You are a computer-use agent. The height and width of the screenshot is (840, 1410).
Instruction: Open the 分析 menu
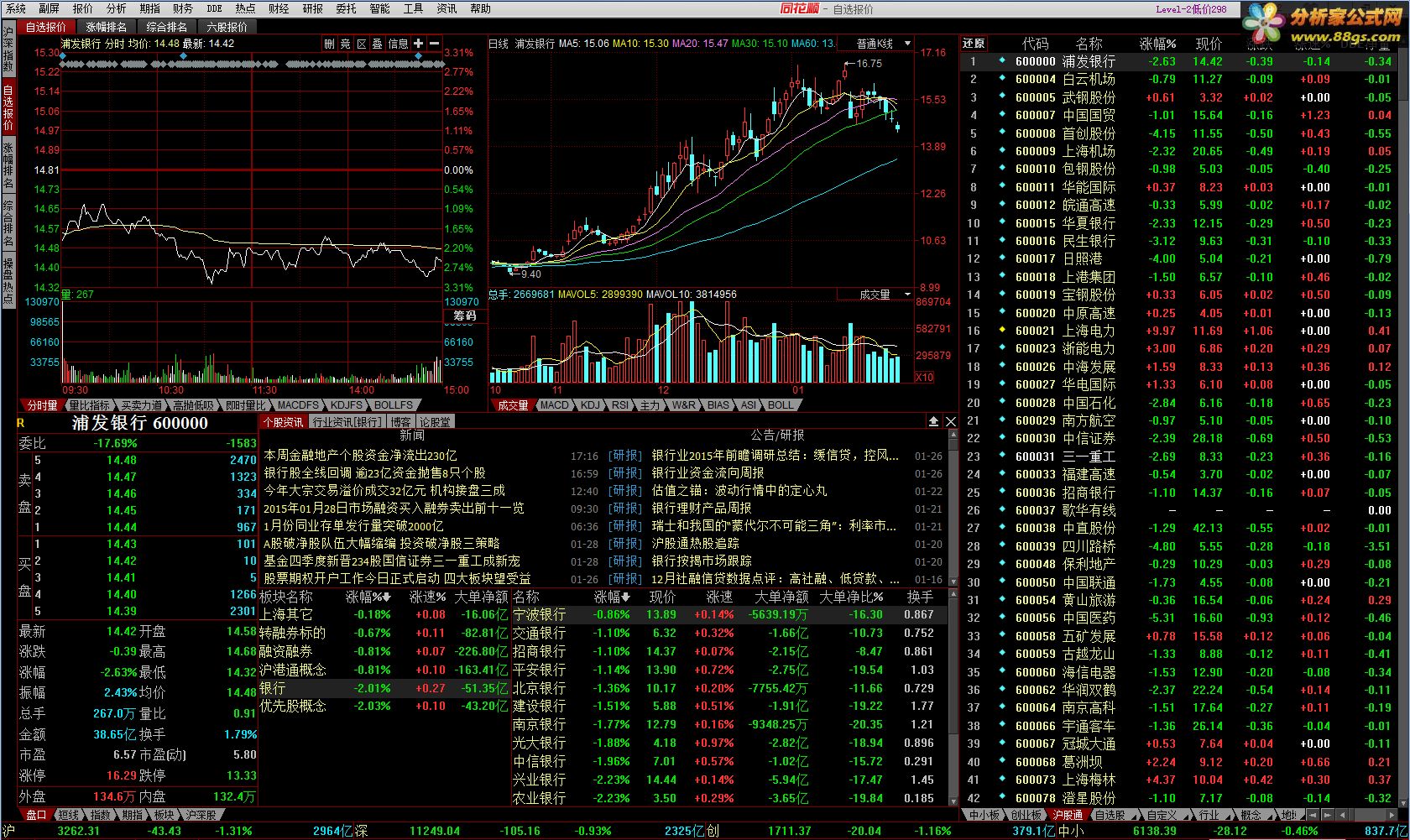coord(116,8)
